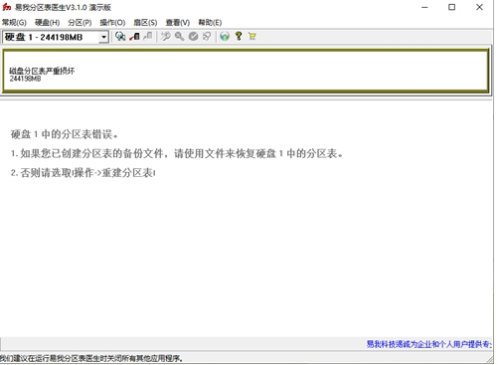Screen dimensions: 500x365
Task: Select the damaged 244198MB disk partition bar
Action: (246, 70)
